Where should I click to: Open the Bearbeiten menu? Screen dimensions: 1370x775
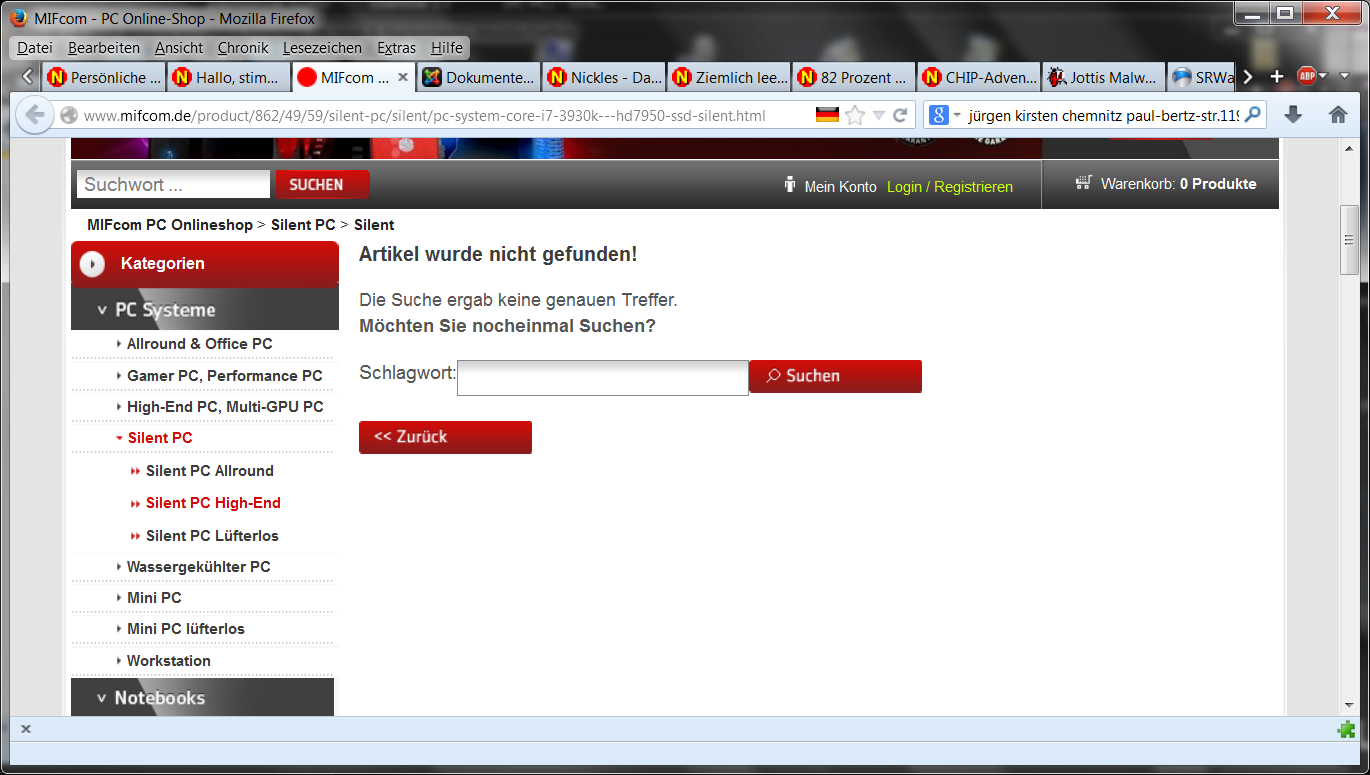coord(104,47)
